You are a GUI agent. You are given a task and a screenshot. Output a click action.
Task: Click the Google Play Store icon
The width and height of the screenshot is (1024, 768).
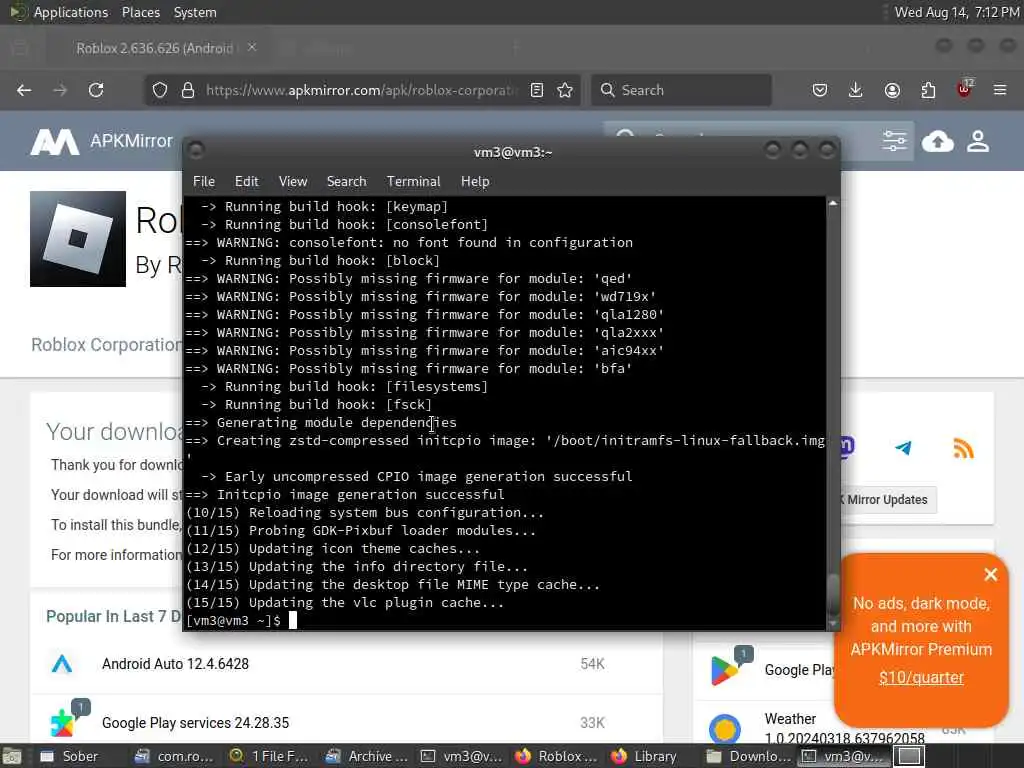pyautogui.click(x=725, y=670)
